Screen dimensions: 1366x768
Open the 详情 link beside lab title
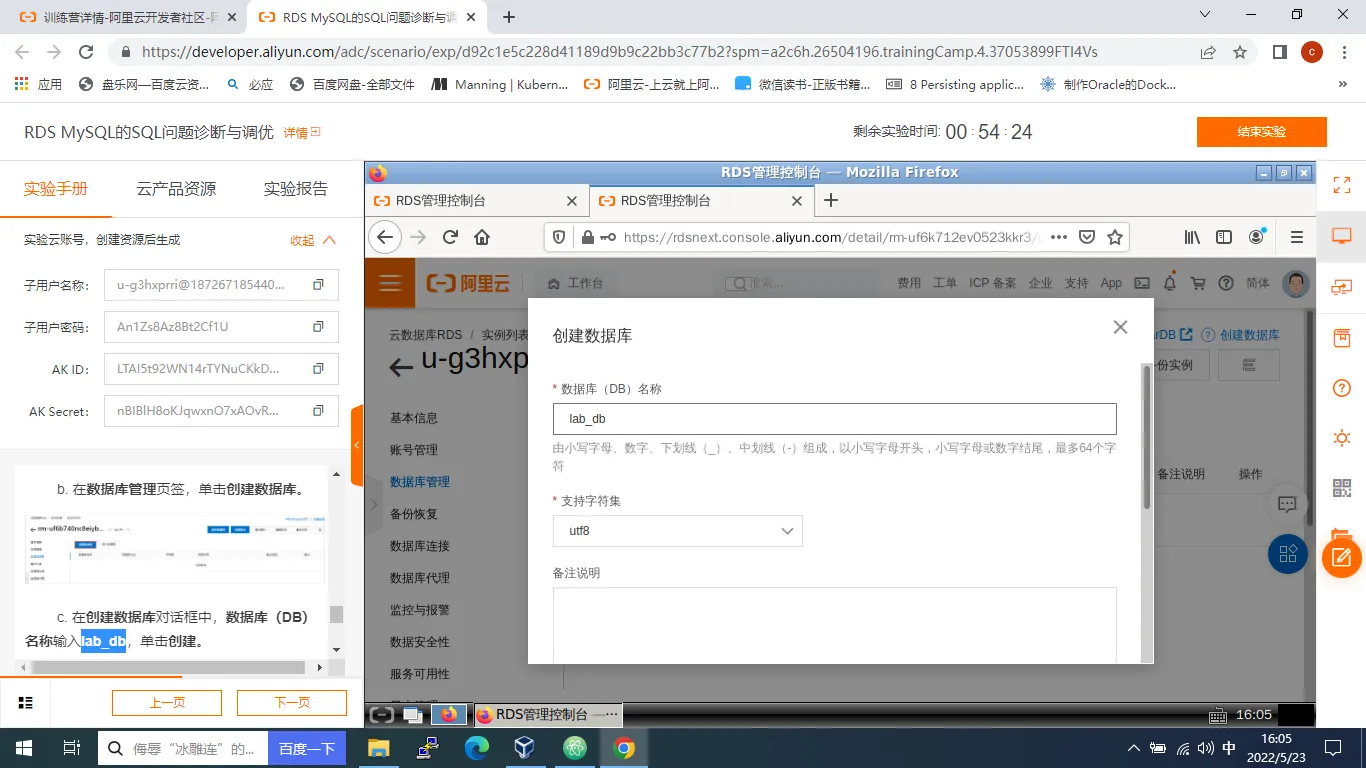tap(301, 132)
